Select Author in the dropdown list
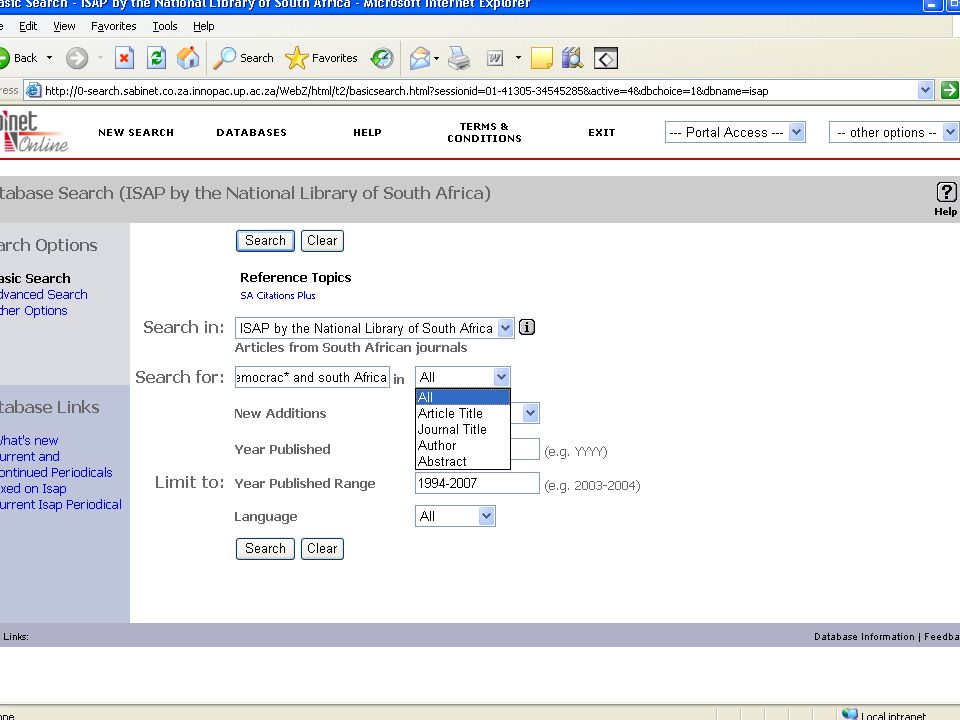Image resolution: width=960 pixels, height=720 pixels. click(462, 445)
